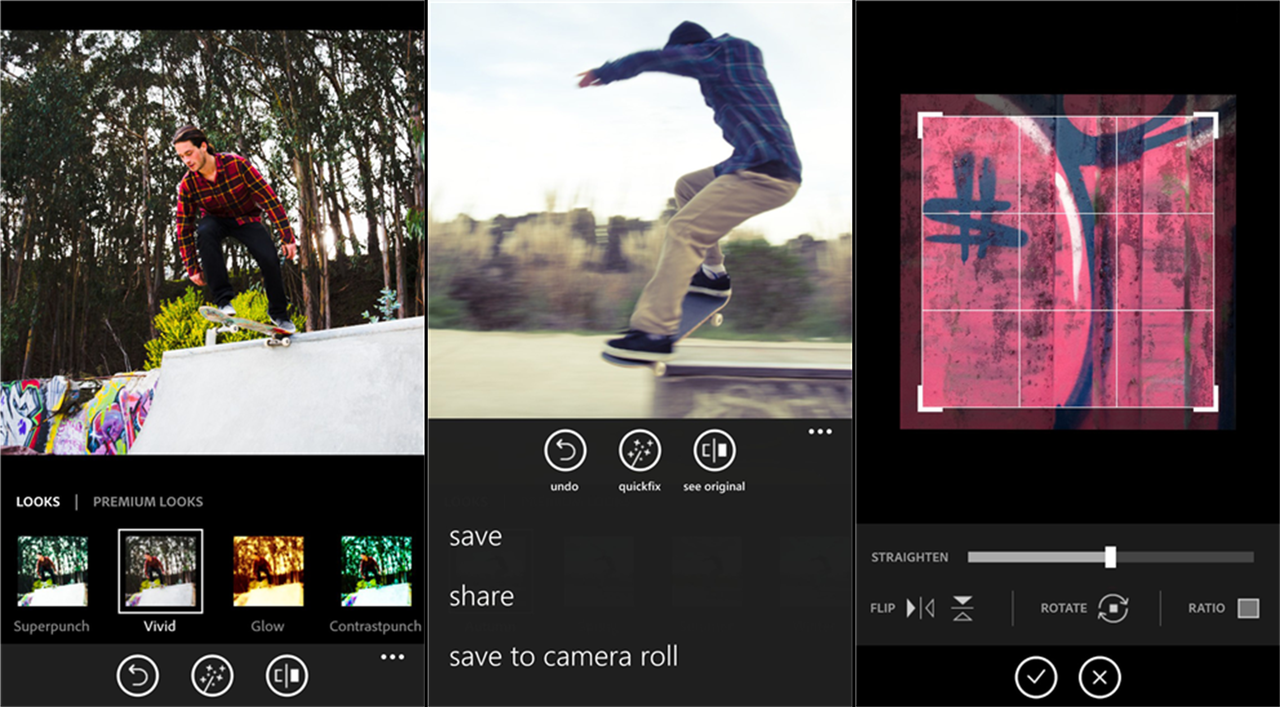Choose 'save' from the menu
Viewport: 1280px width, 707px height.
[476, 537]
